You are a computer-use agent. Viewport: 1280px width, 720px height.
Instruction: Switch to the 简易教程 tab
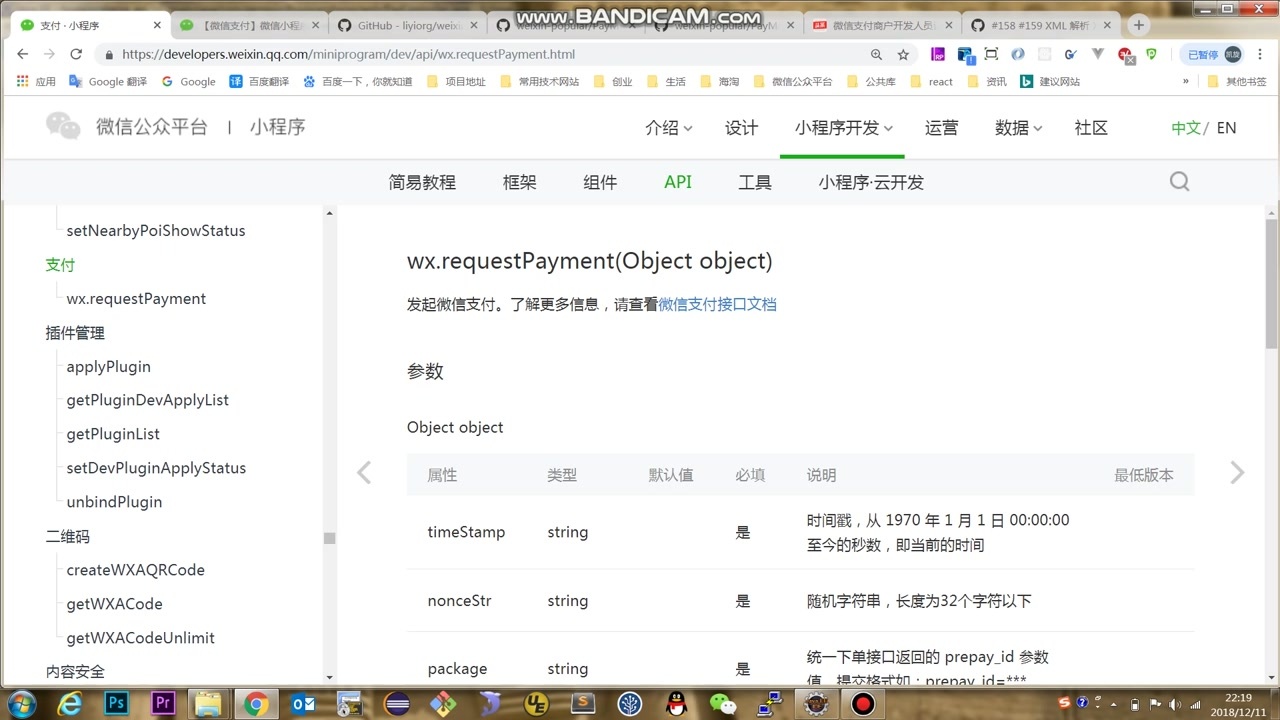click(x=422, y=182)
